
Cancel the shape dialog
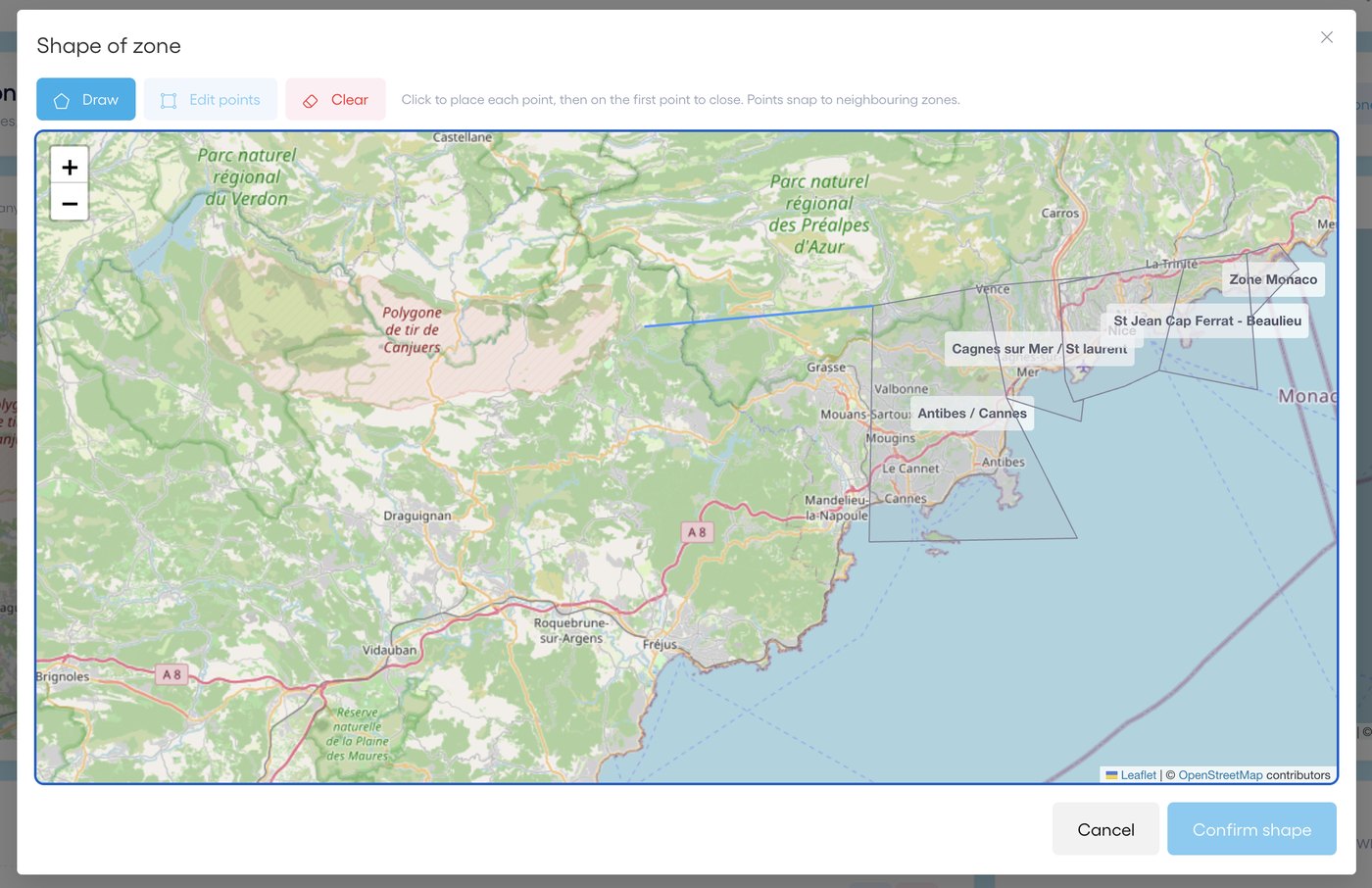tap(1105, 829)
